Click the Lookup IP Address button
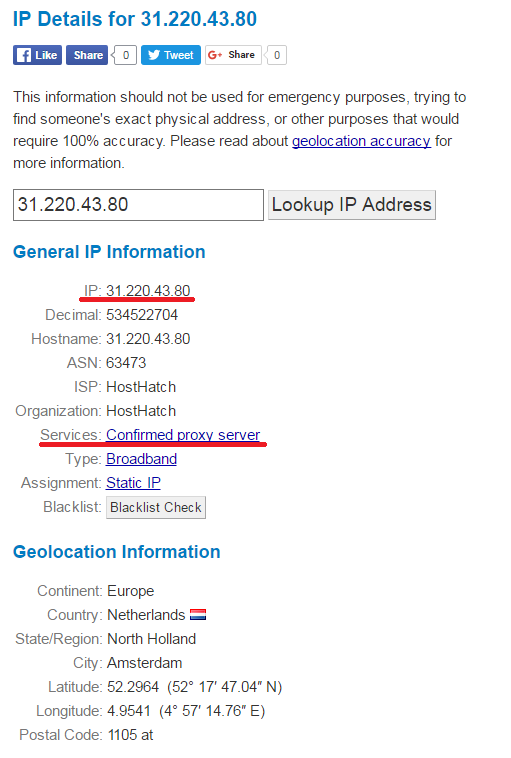 (352, 205)
